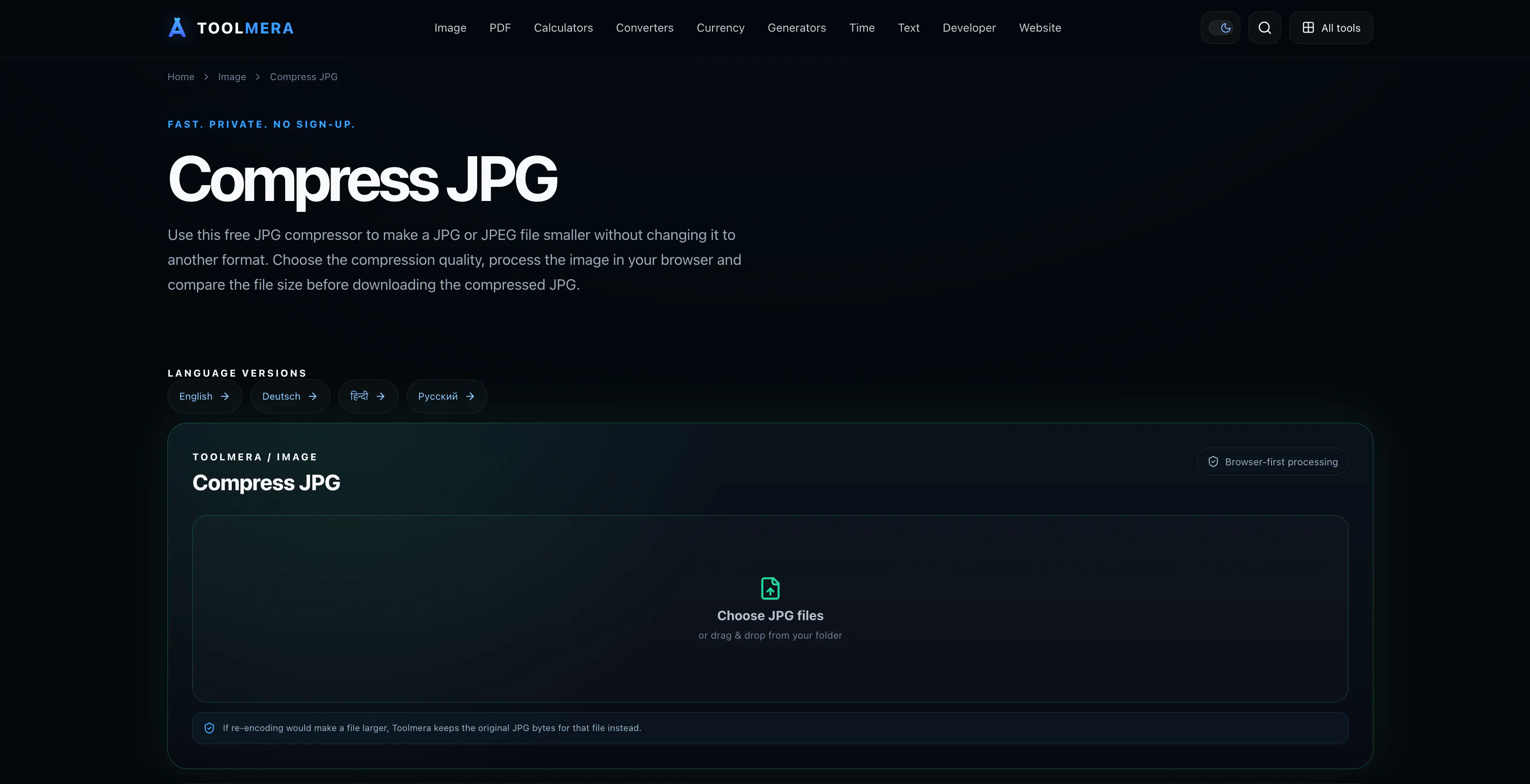This screenshot has width=1530, height=784.
Task: Click the Browser-first processing badge
Action: point(1272,462)
